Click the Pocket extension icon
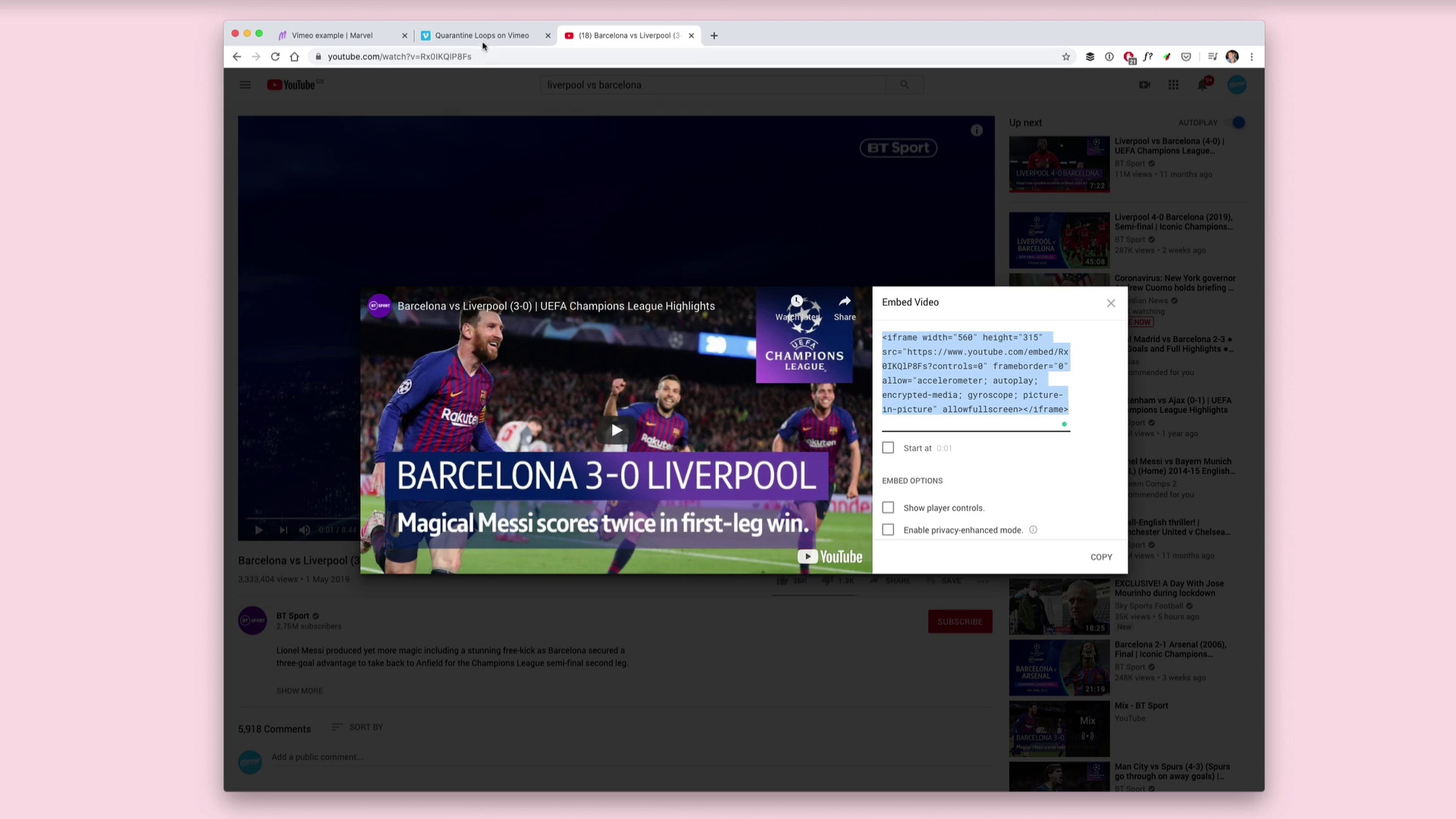1456x819 pixels. (1186, 57)
